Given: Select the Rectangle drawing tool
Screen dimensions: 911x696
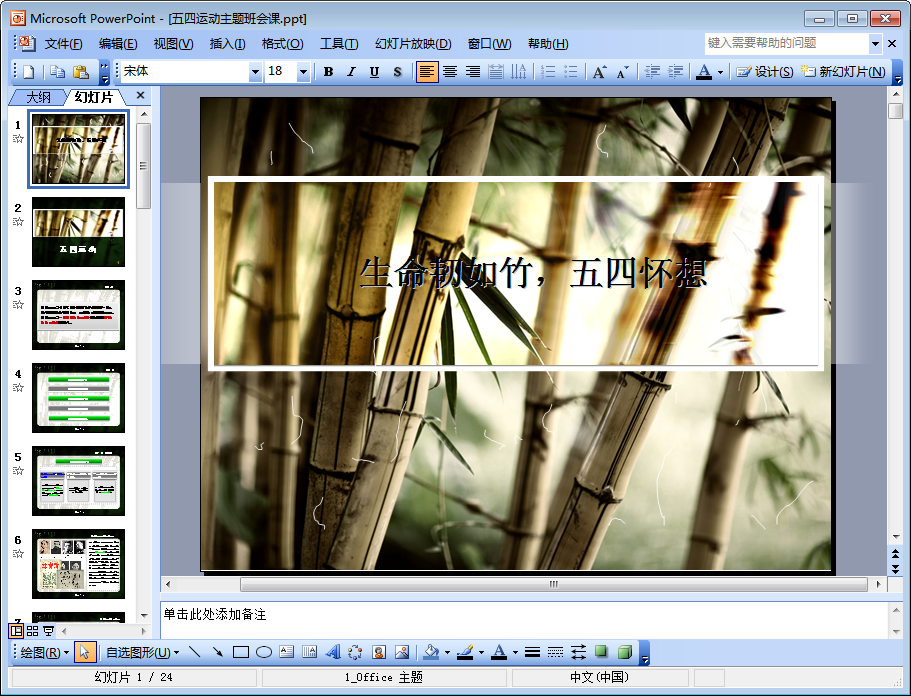Looking at the screenshot, I should pyautogui.click(x=241, y=652).
